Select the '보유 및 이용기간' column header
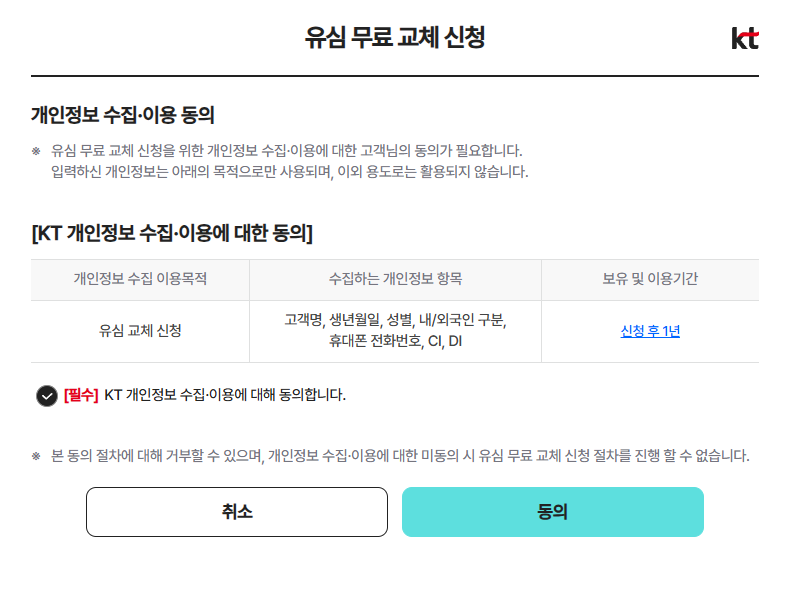The width and height of the screenshot is (798, 590). (x=650, y=279)
